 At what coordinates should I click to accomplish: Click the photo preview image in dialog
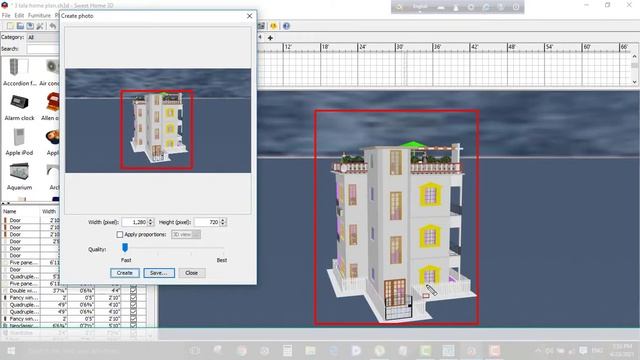click(x=158, y=120)
